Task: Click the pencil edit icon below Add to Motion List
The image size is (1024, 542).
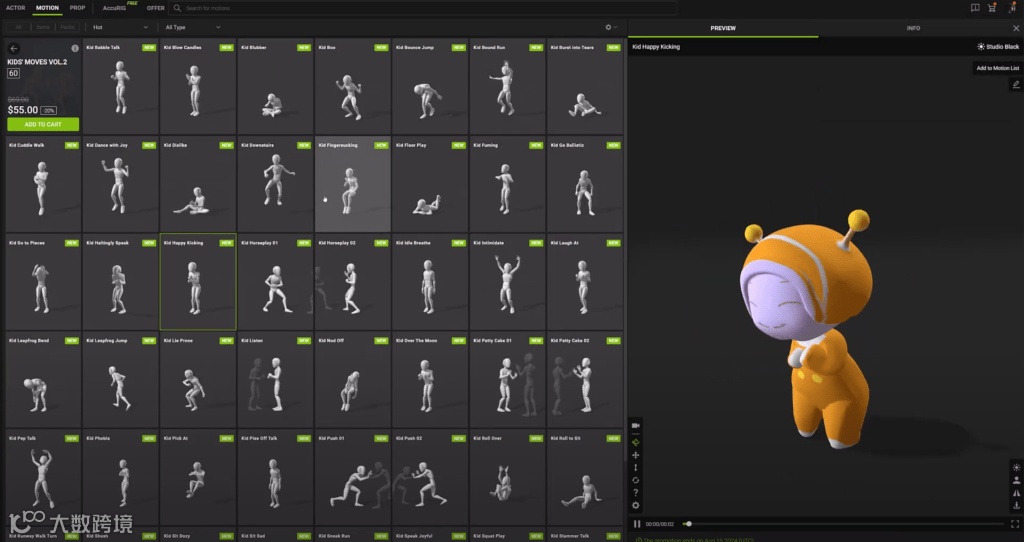Action: (1016, 84)
